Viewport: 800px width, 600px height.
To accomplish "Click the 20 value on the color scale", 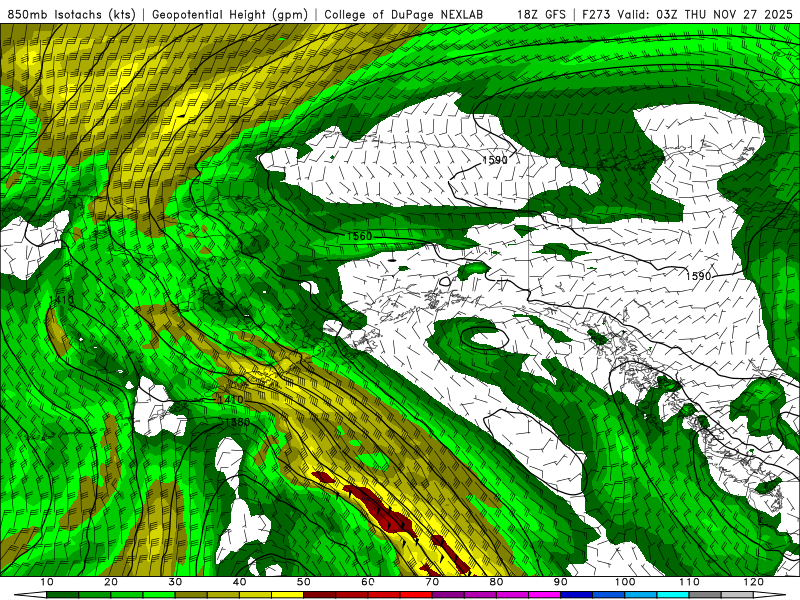I will 111,582.
